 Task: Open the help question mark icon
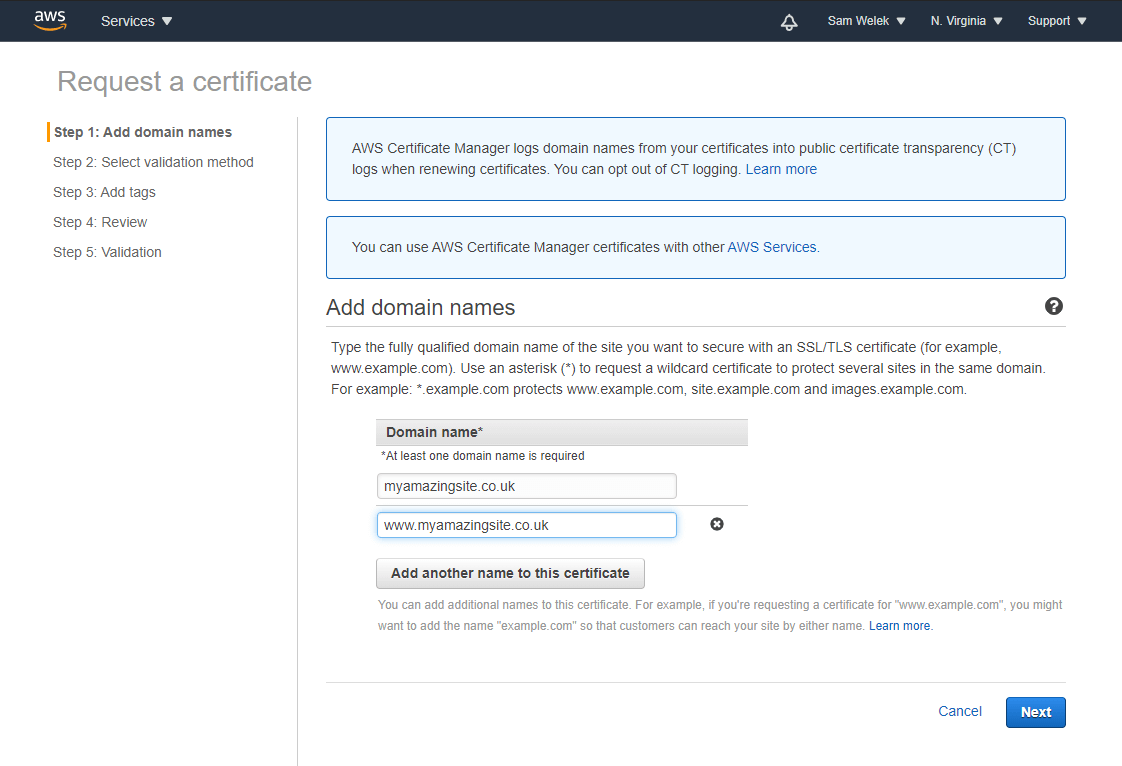point(1053,306)
